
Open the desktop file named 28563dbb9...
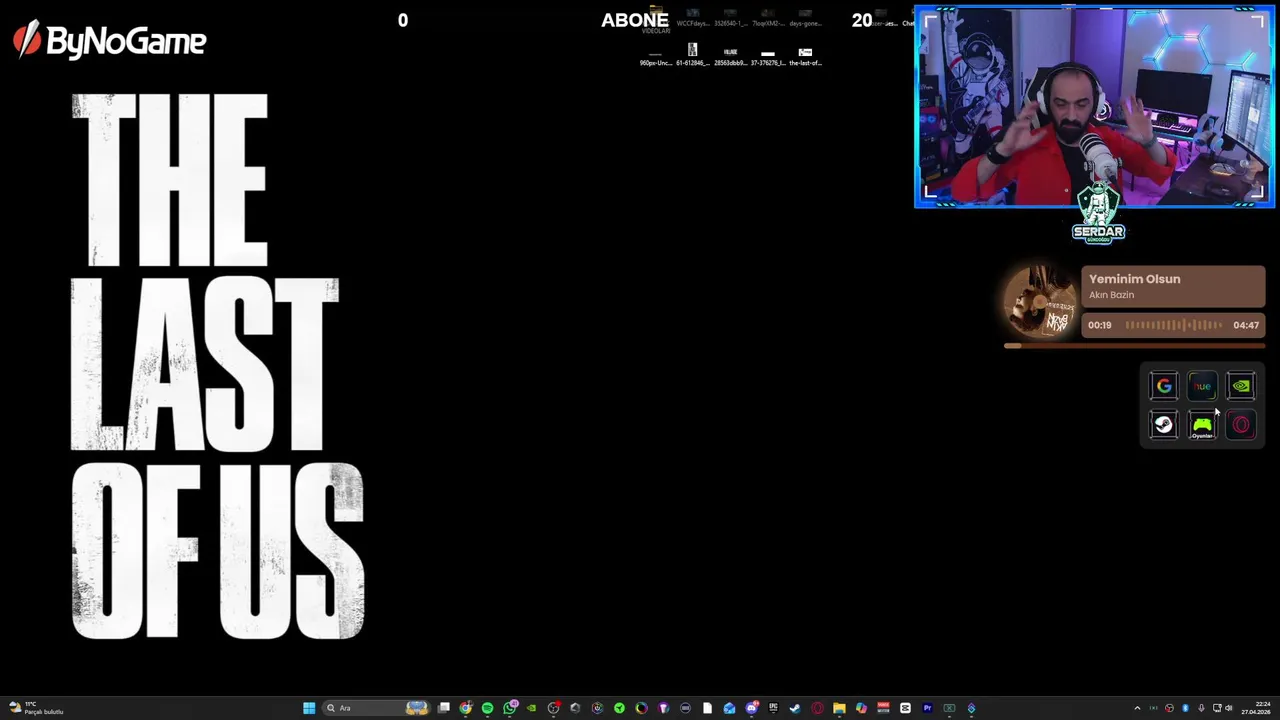click(730, 54)
